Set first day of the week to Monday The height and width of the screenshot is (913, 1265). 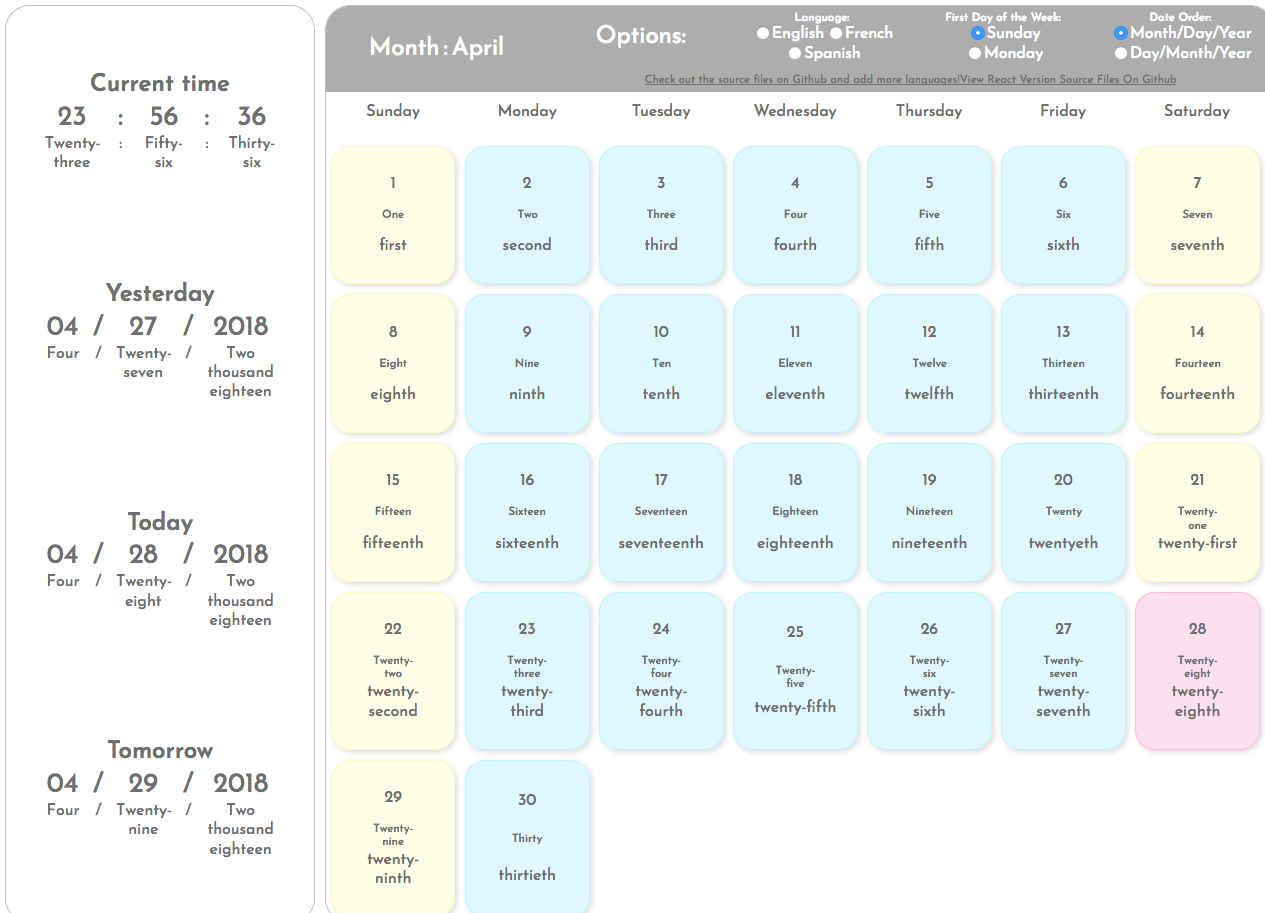tap(973, 53)
